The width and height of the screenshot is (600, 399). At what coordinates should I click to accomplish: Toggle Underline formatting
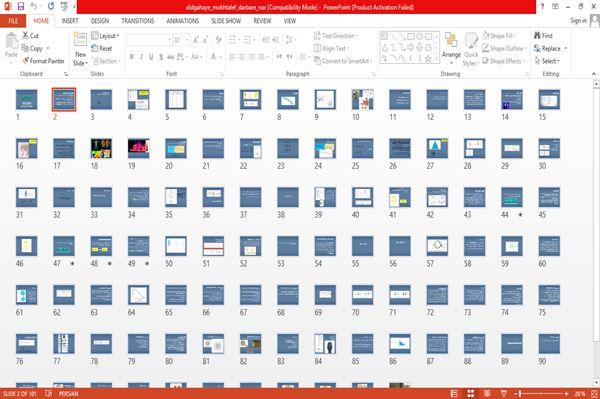point(151,57)
